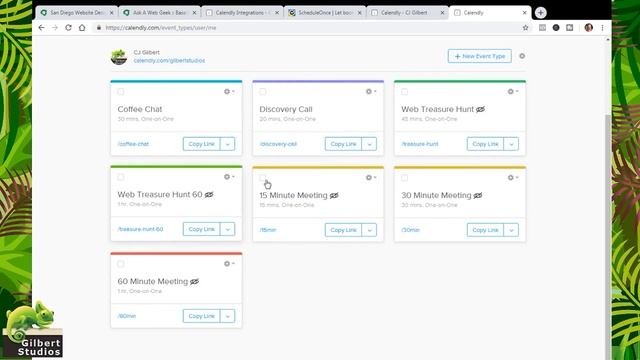
Task: Go to browser home page
Action: pyautogui.click(x=82, y=28)
